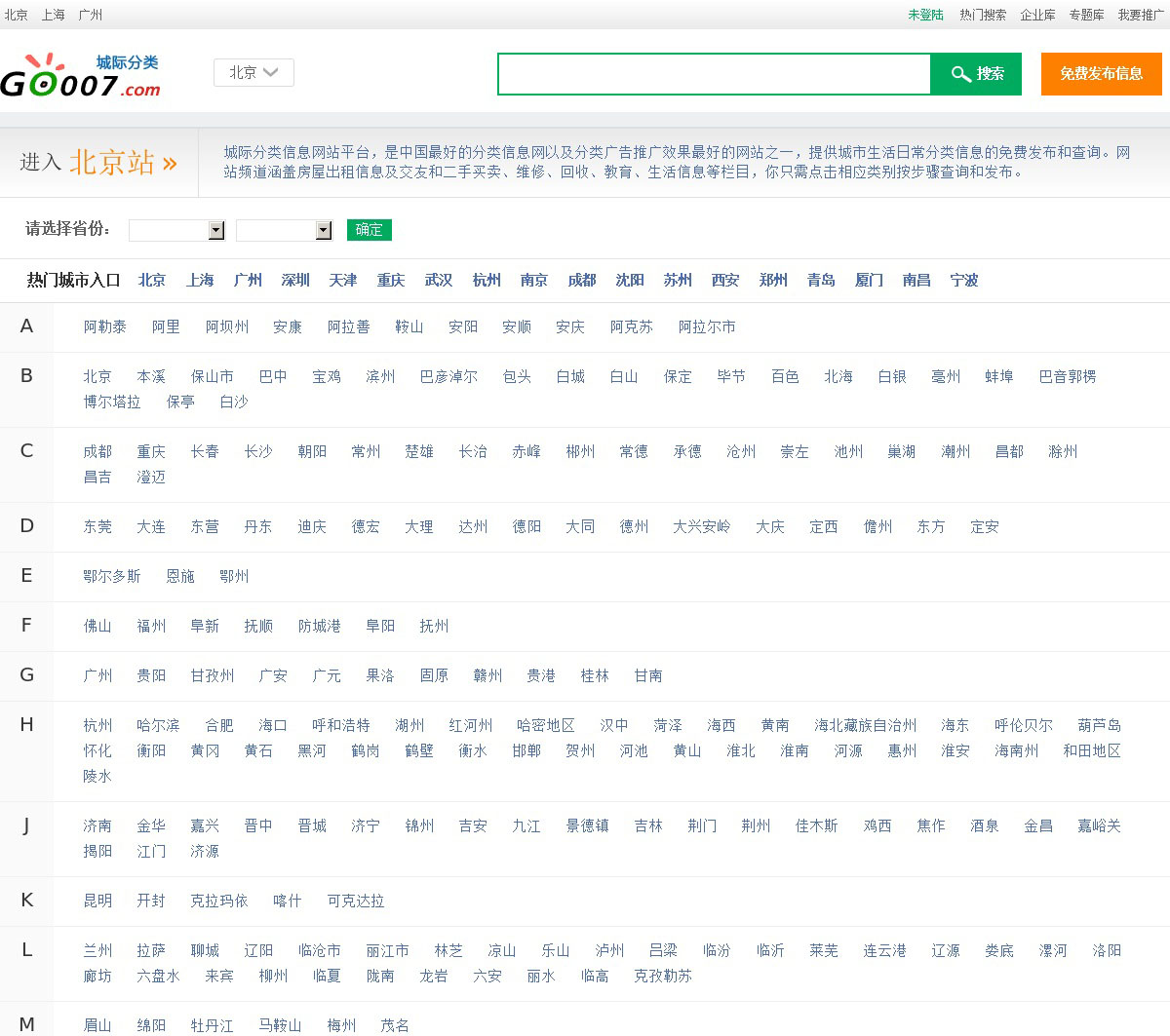Image resolution: width=1170 pixels, height=1036 pixels.
Task: Open 景德镇 under letter J
Action: point(587,826)
